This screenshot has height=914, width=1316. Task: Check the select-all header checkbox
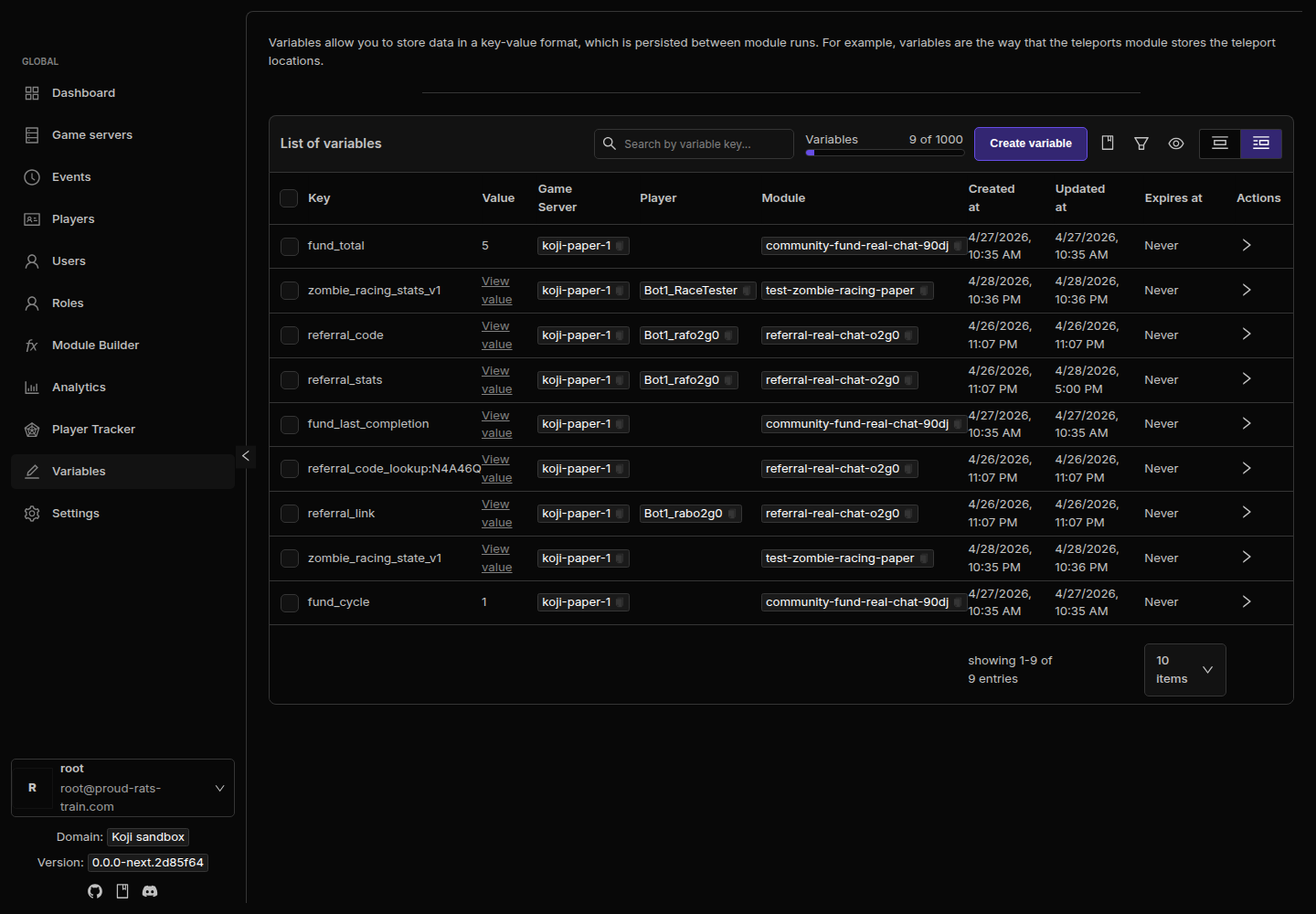coord(289,198)
